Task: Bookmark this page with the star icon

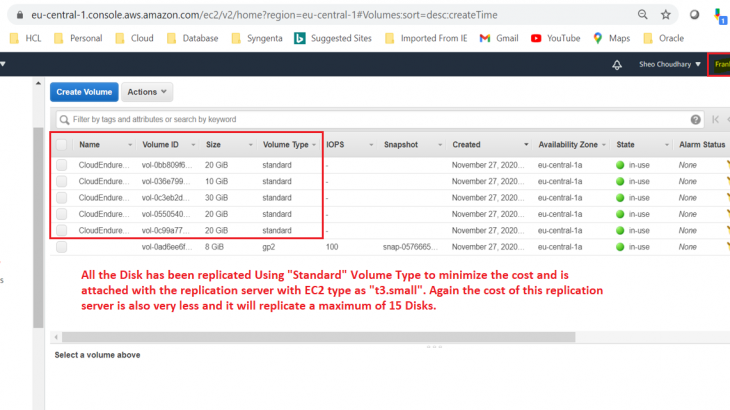Action: (x=667, y=15)
